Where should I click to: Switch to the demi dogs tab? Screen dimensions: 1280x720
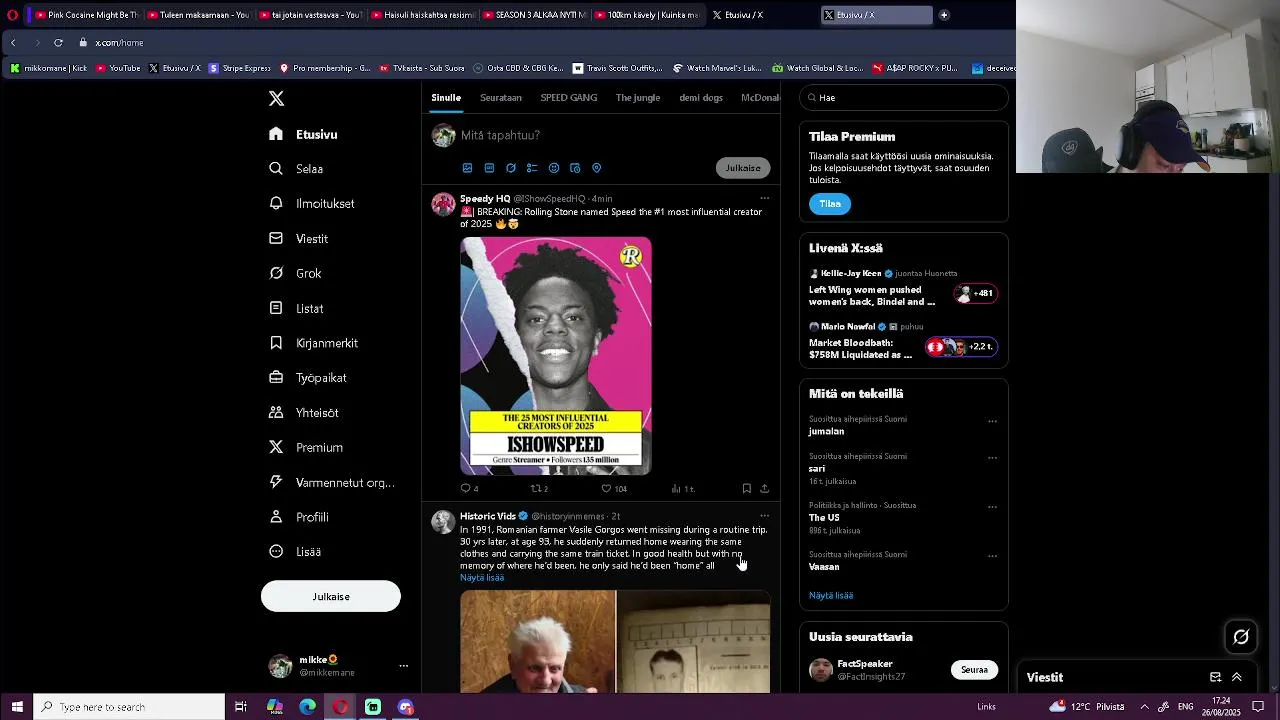point(701,98)
